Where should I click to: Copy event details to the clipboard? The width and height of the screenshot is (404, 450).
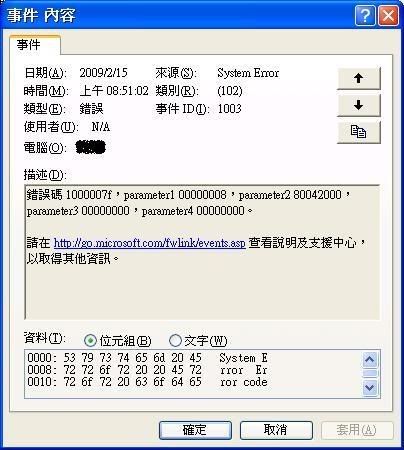(x=359, y=132)
